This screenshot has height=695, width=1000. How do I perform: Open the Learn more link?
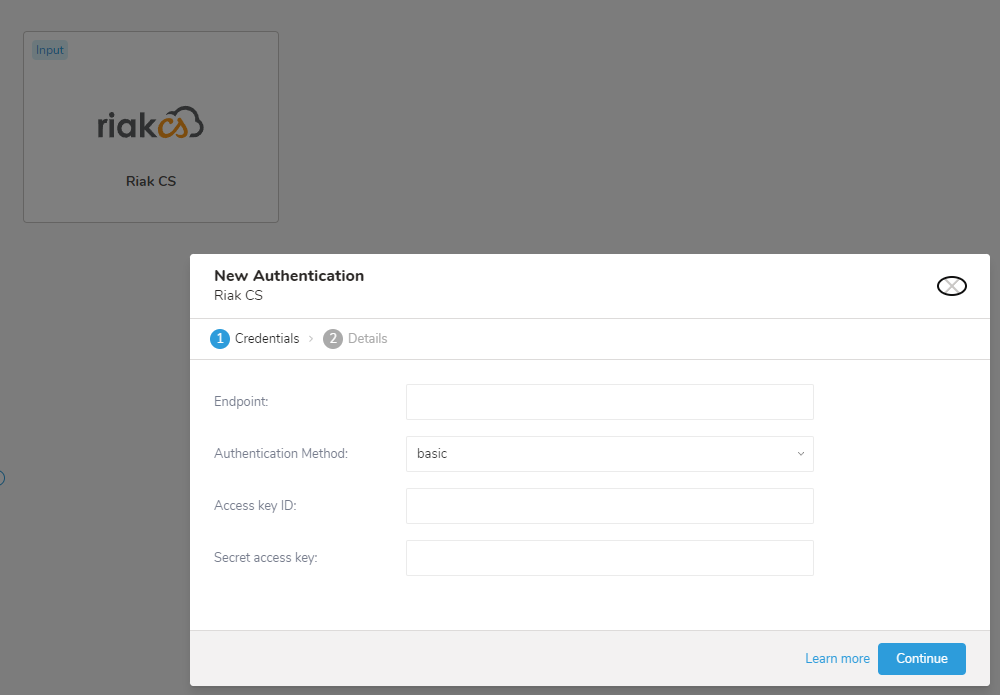coord(837,659)
